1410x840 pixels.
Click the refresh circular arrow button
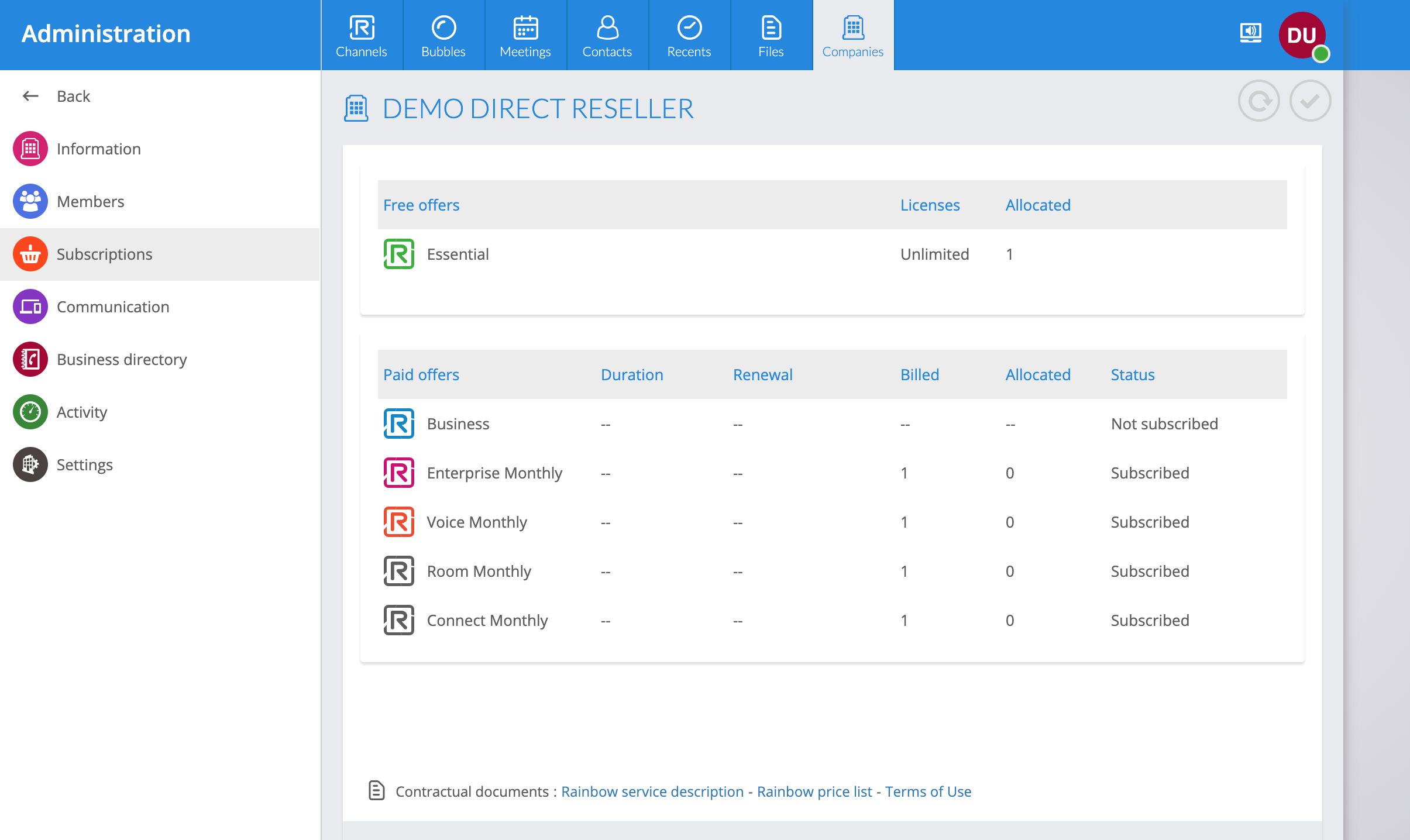tap(1259, 101)
